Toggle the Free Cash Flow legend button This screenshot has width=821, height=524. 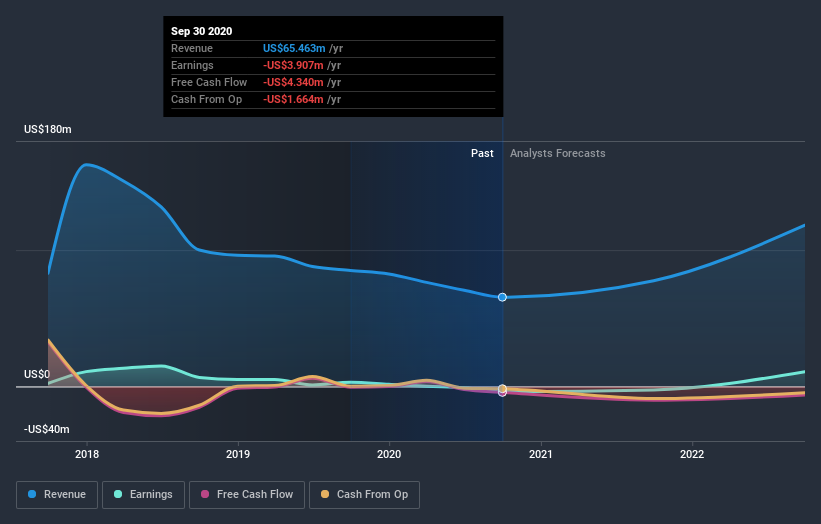pyautogui.click(x=247, y=495)
